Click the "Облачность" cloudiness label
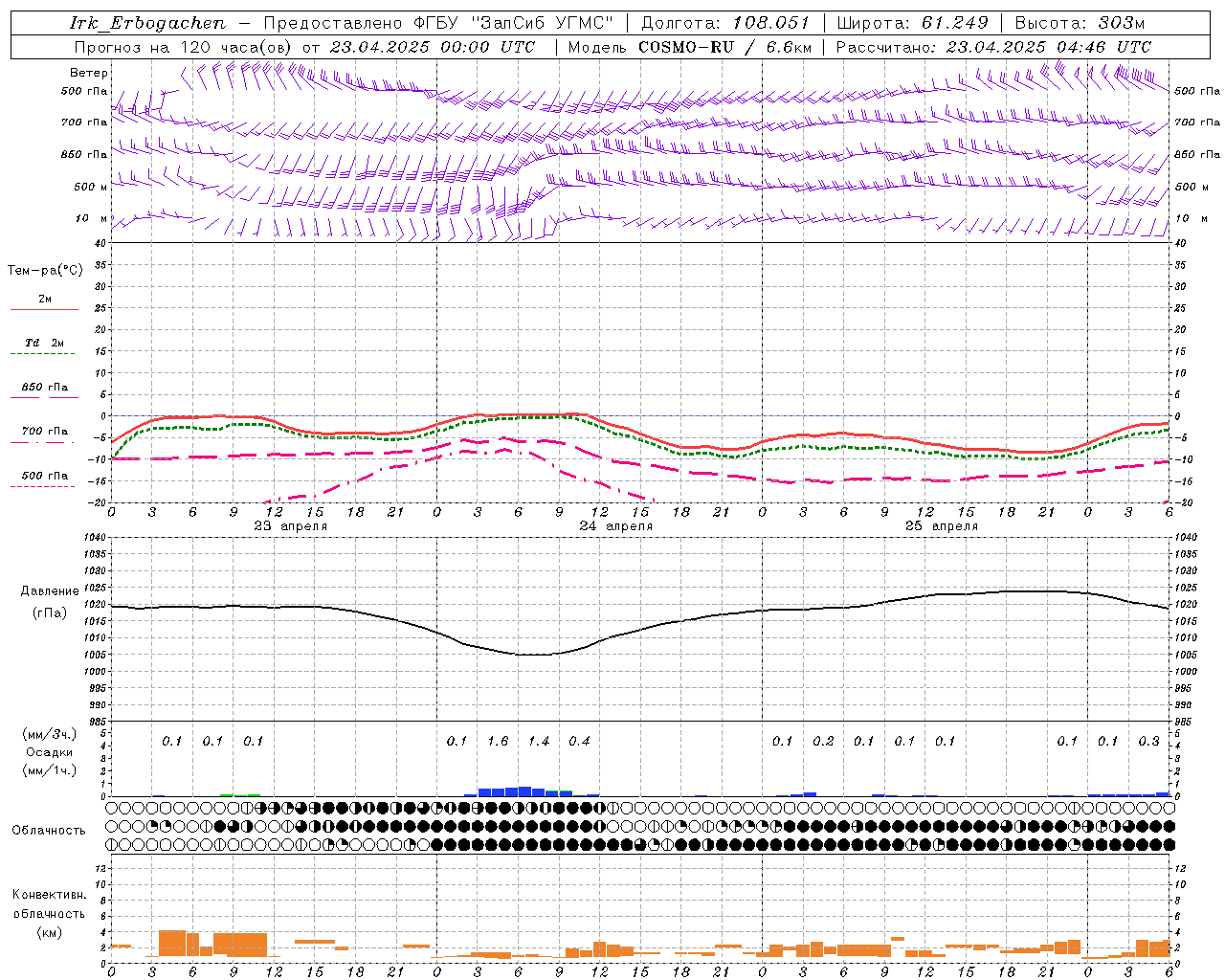 coord(49,830)
